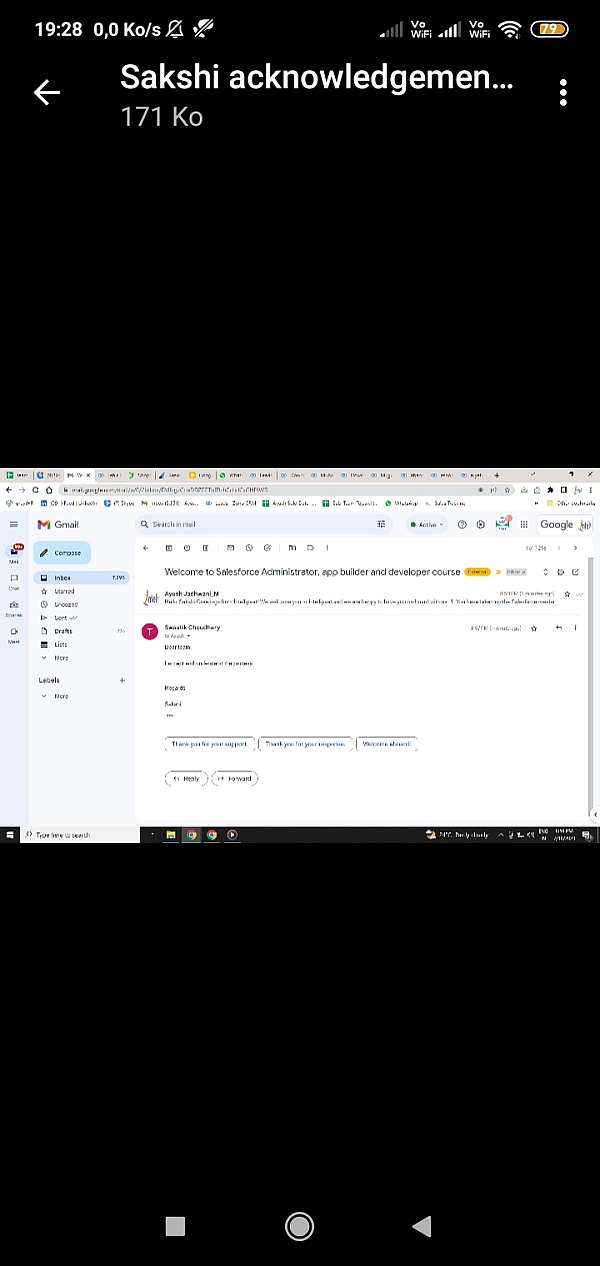This screenshot has width=600, height=1266.
Task: Select the Drafts folder in sidebar
Action: point(63,631)
